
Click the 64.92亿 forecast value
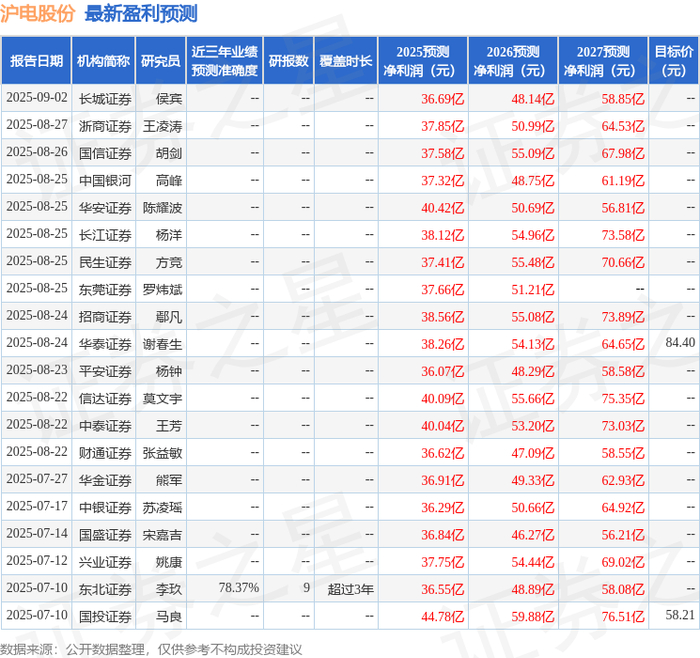[623, 507]
